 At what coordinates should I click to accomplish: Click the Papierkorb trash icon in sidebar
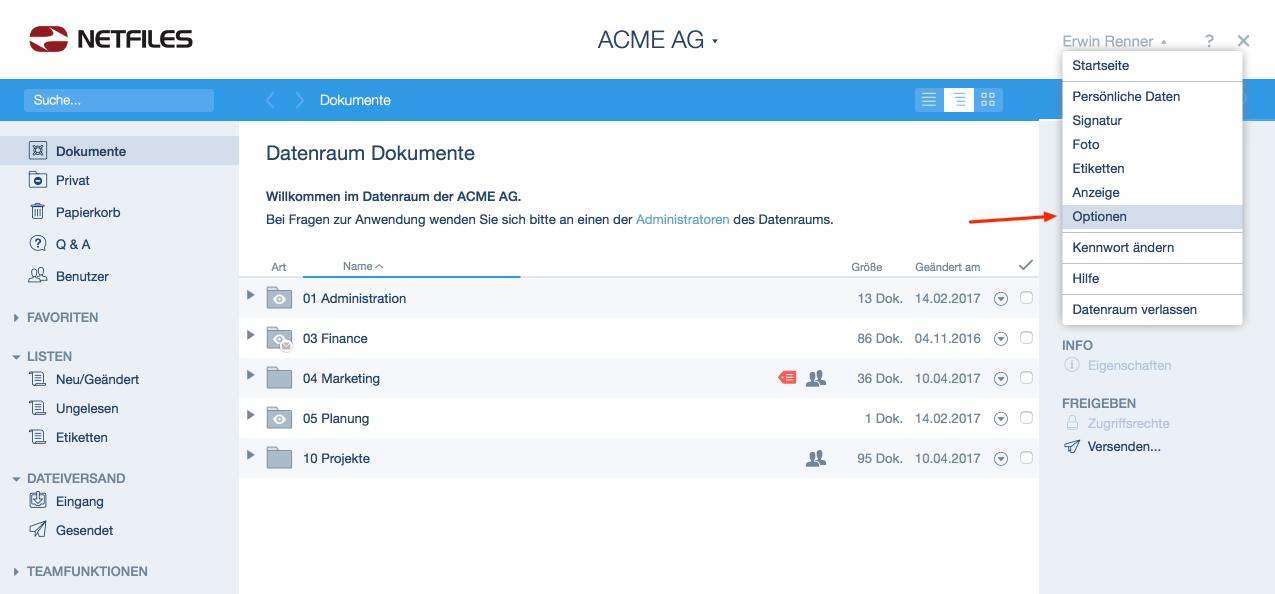[38, 212]
